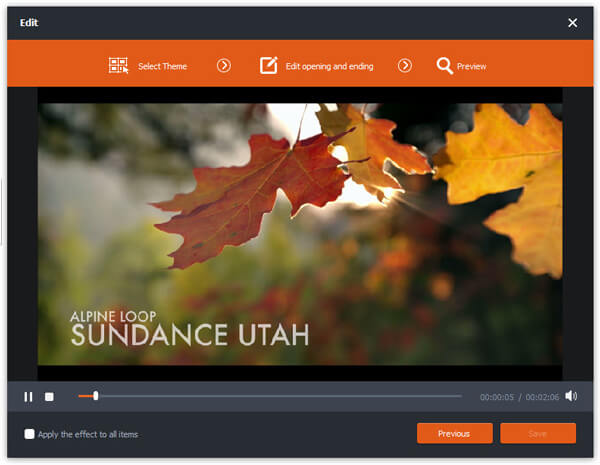The height and width of the screenshot is (465, 600).
Task: Pause the video playback
Action: point(28,397)
